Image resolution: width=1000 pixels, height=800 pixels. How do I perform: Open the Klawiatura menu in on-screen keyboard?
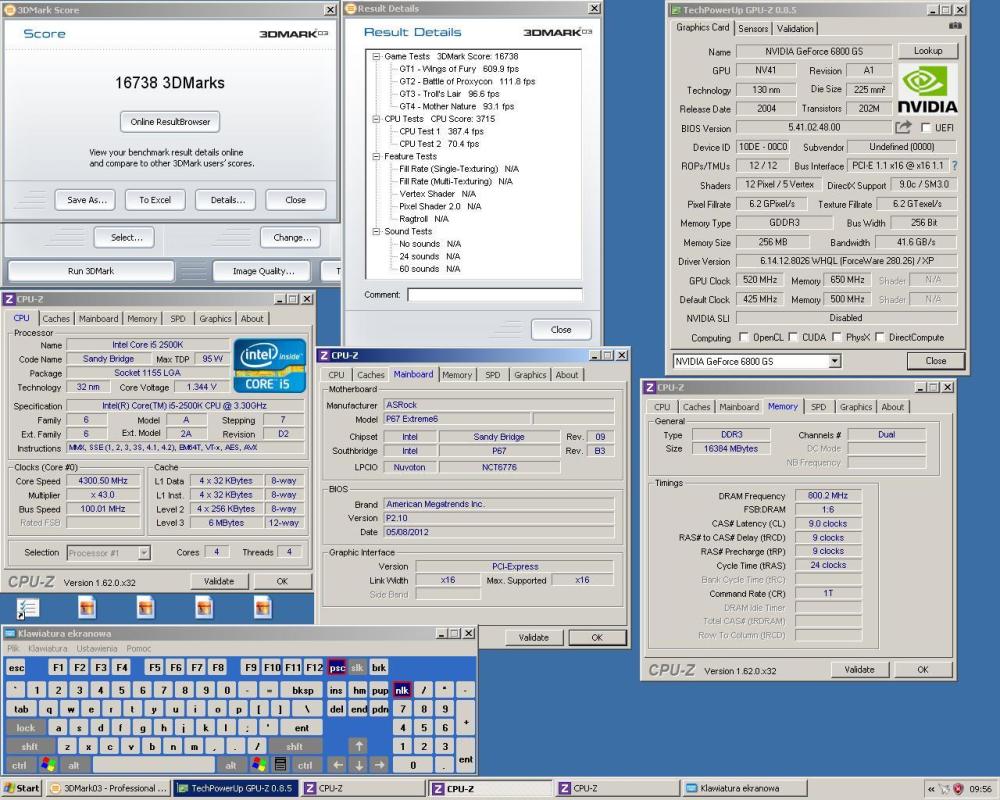pos(48,648)
